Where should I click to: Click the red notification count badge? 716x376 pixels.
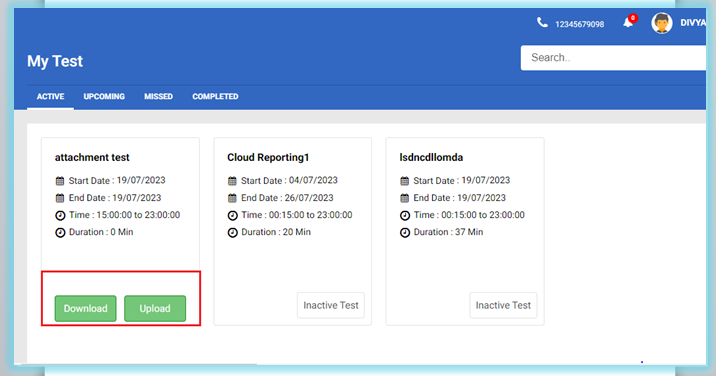point(633,18)
